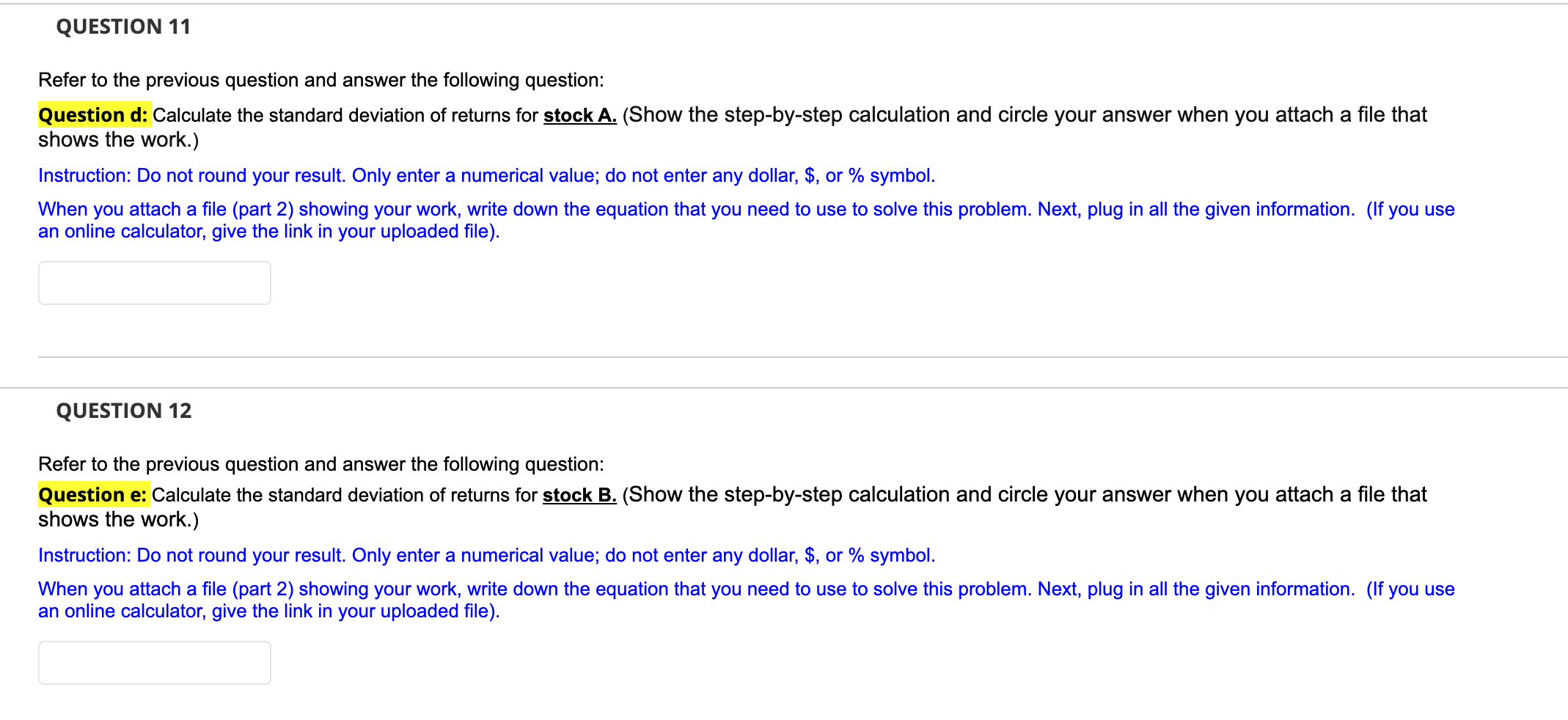Click 'shows the work.' text in Question 12
This screenshot has width=1568, height=720.
117,518
